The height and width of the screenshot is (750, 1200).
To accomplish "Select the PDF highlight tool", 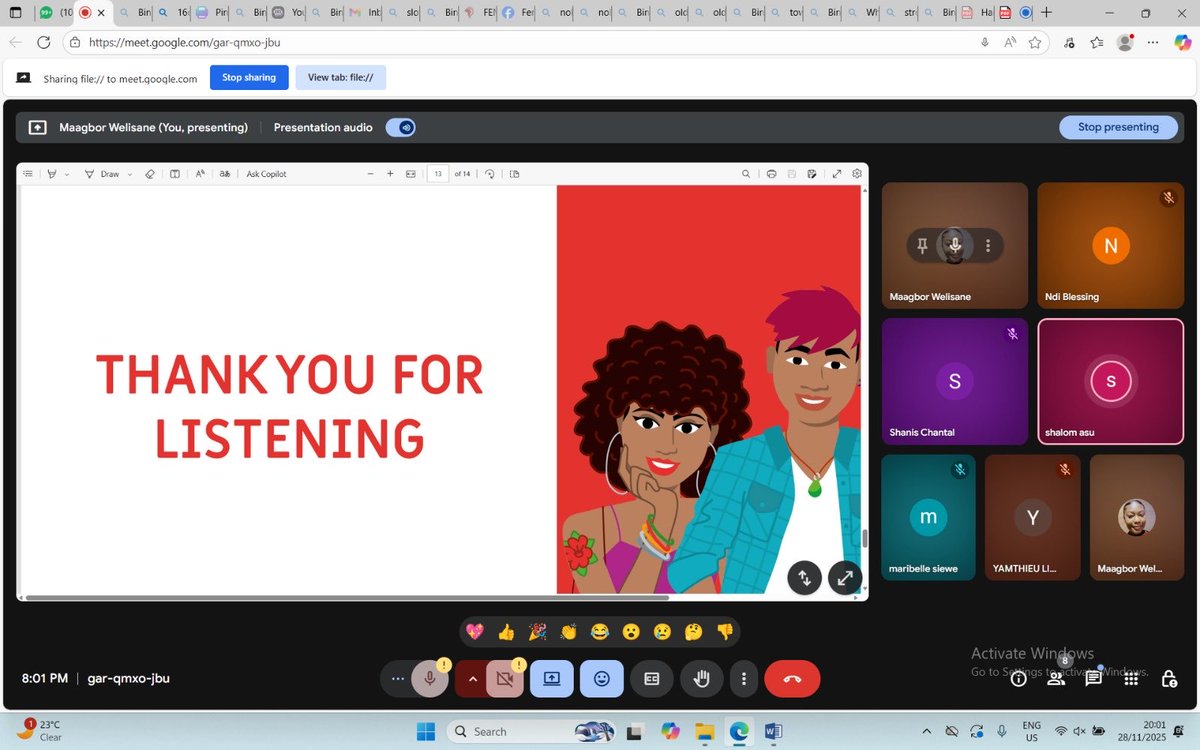I will coord(52,174).
